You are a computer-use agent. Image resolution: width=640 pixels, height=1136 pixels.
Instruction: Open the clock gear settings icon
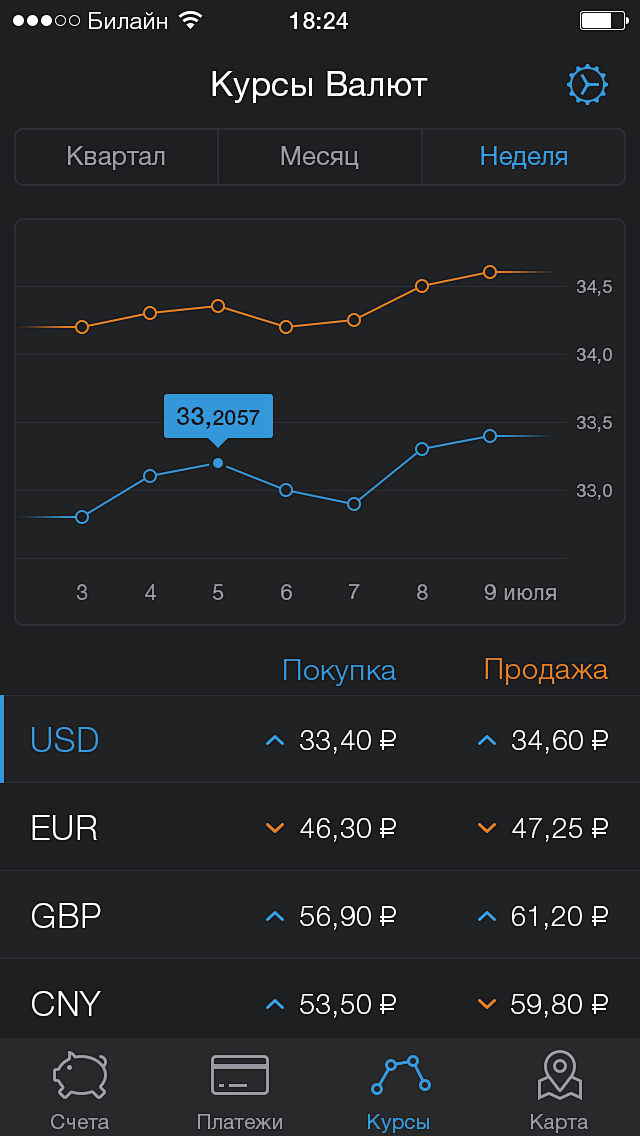[587, 85]
